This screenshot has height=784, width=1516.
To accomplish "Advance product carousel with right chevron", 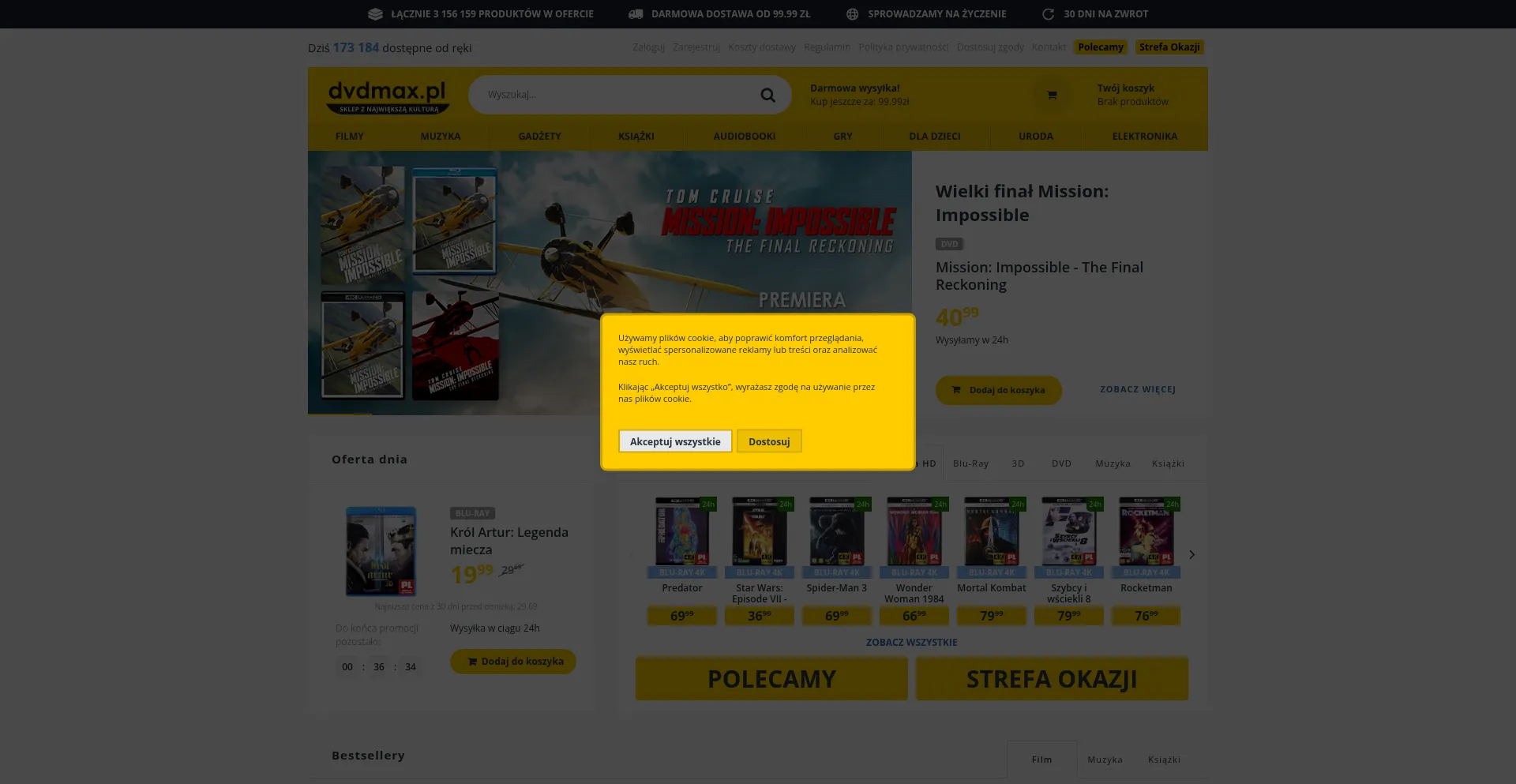I will point(1191,555).
